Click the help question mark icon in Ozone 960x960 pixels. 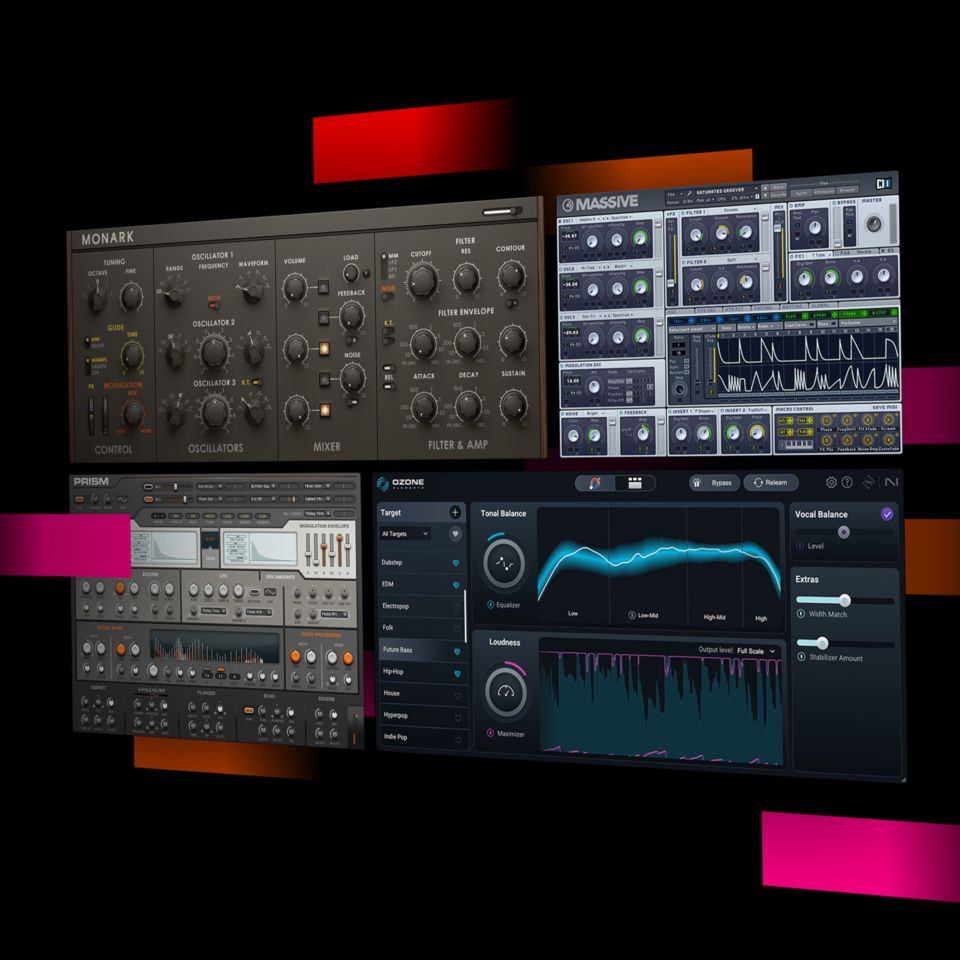(847, 481)
